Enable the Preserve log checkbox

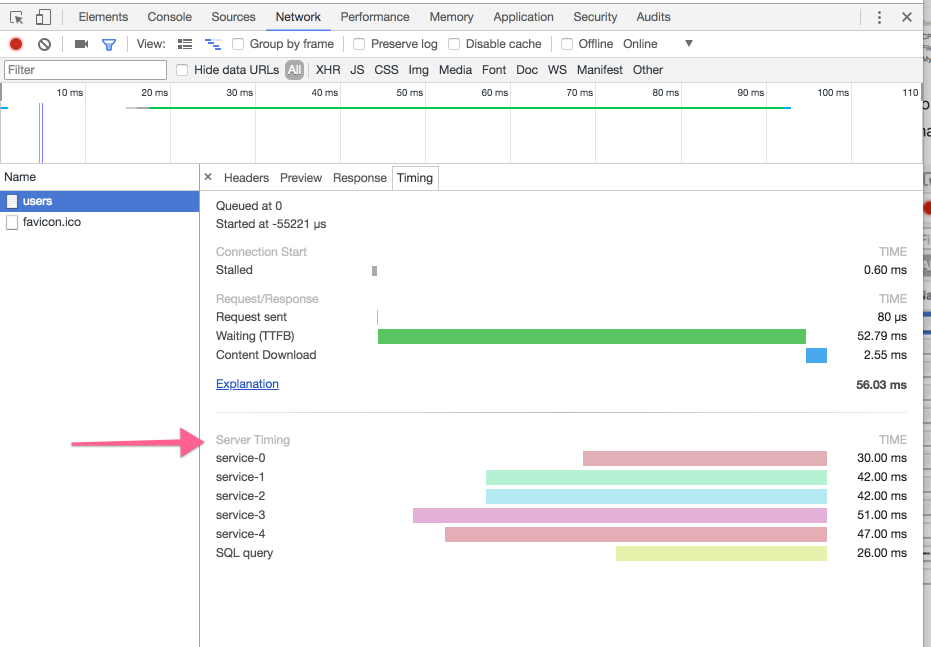pos(358,43)
